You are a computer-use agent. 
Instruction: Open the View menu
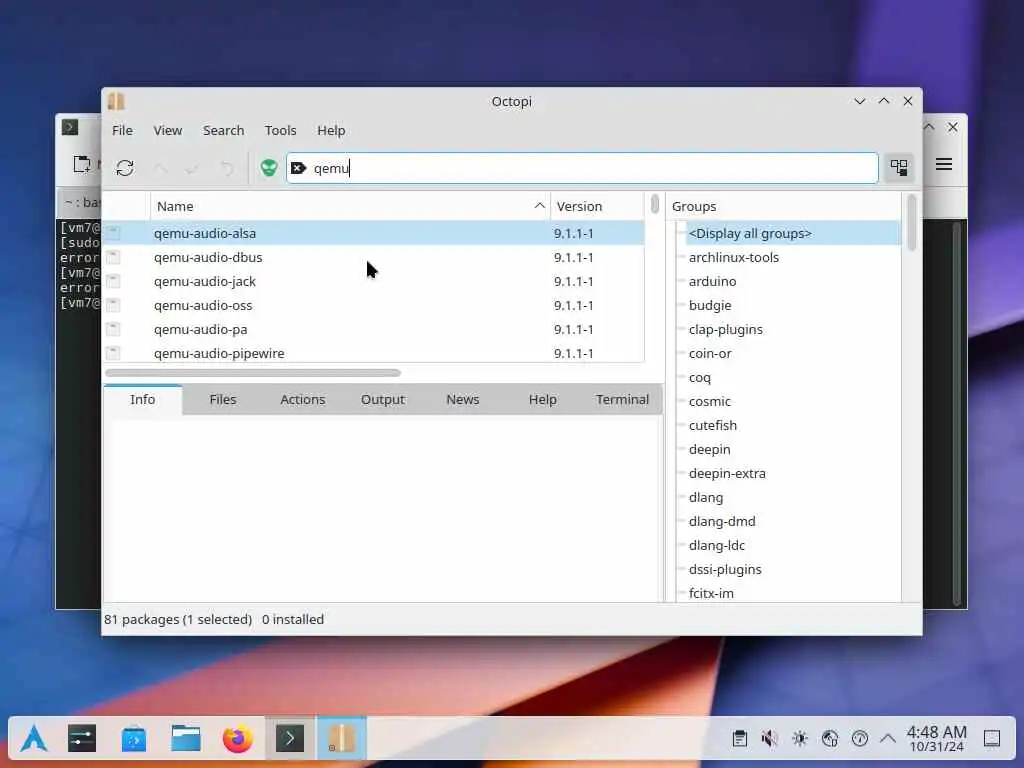tap(168, 131)
